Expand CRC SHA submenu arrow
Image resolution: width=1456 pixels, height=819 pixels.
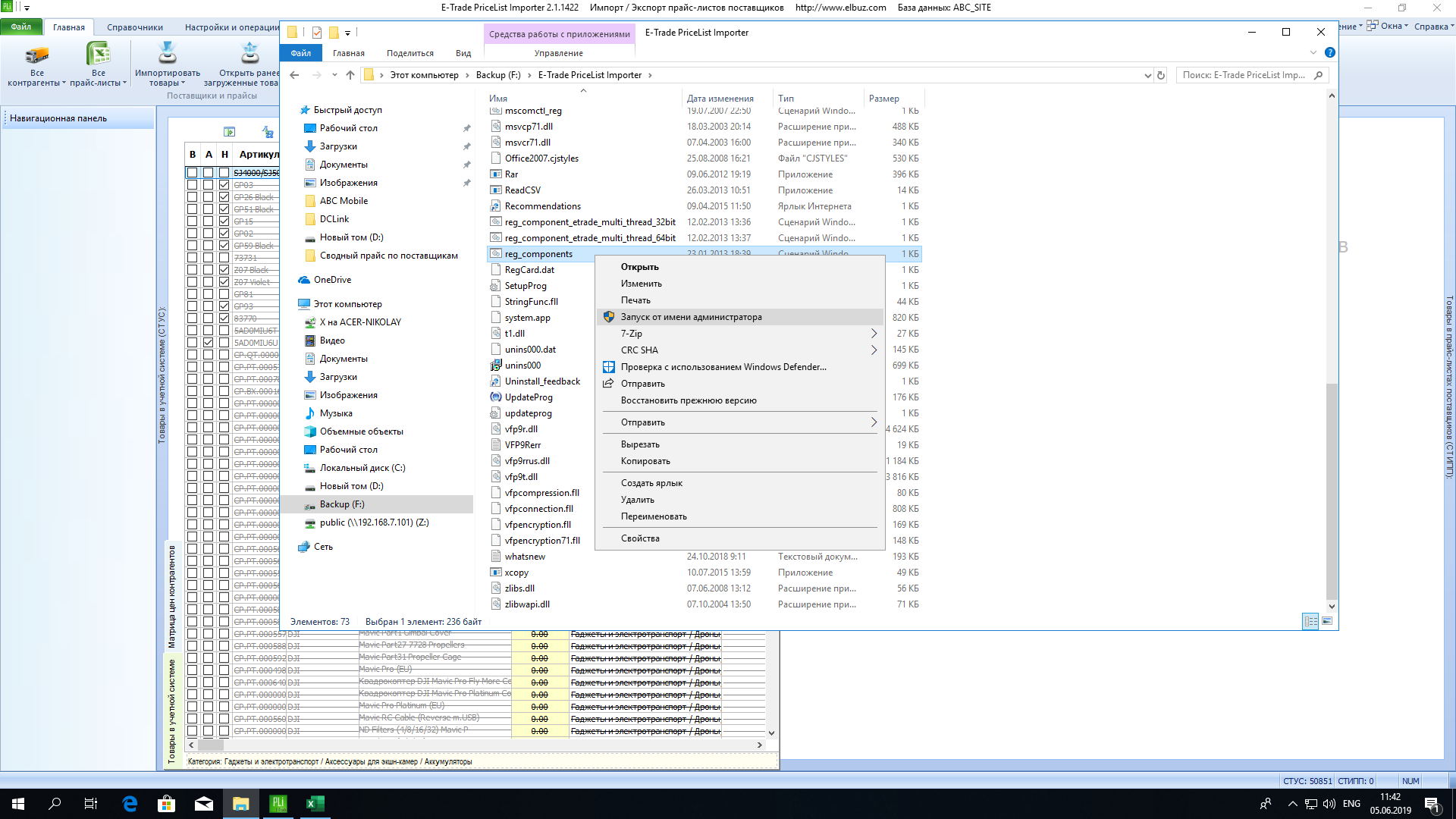874,350
